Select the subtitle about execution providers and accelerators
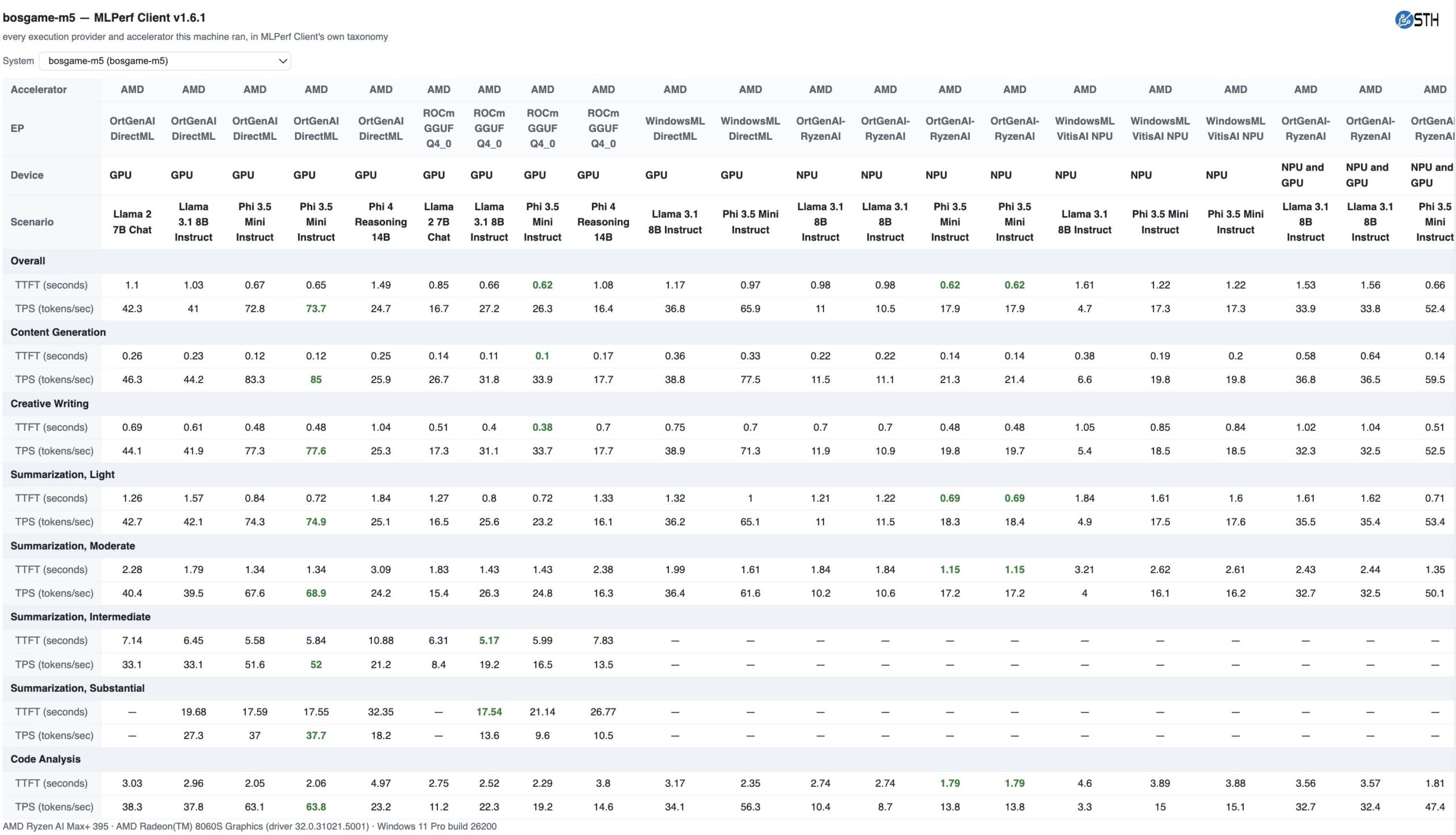 [195, 37]
